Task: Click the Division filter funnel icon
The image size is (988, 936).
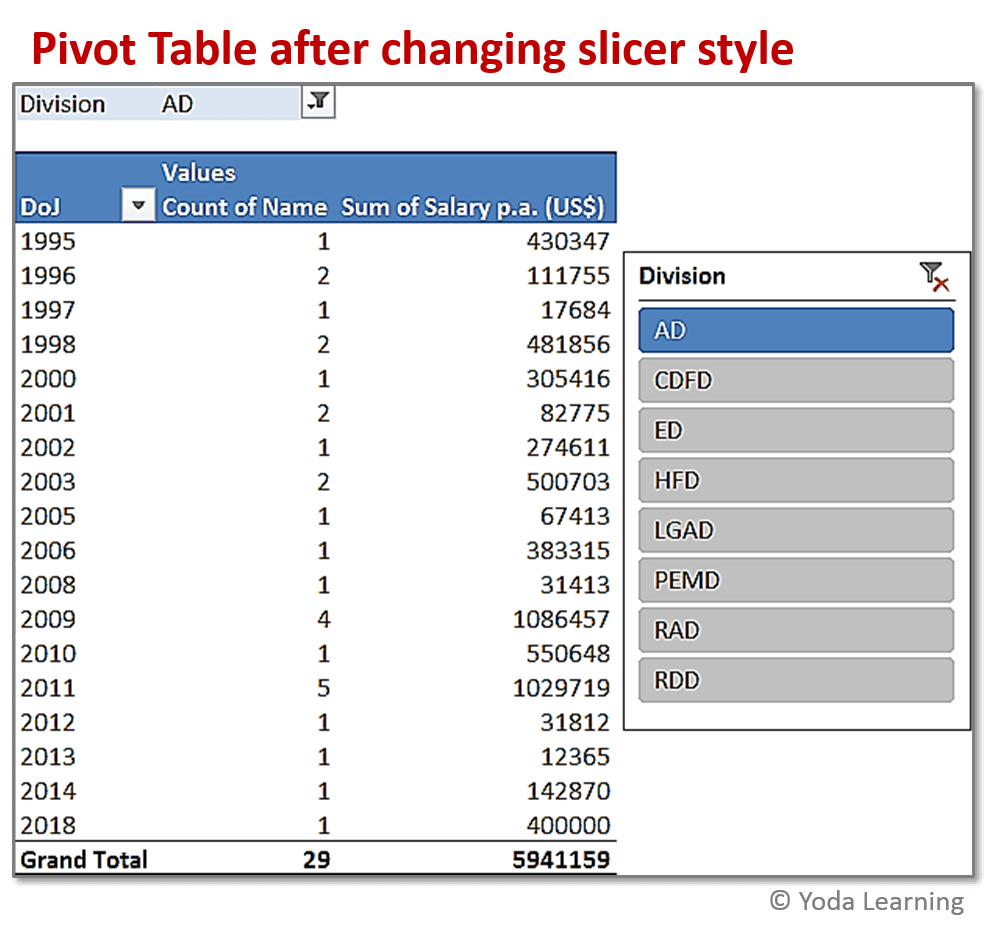Action: 318,102
